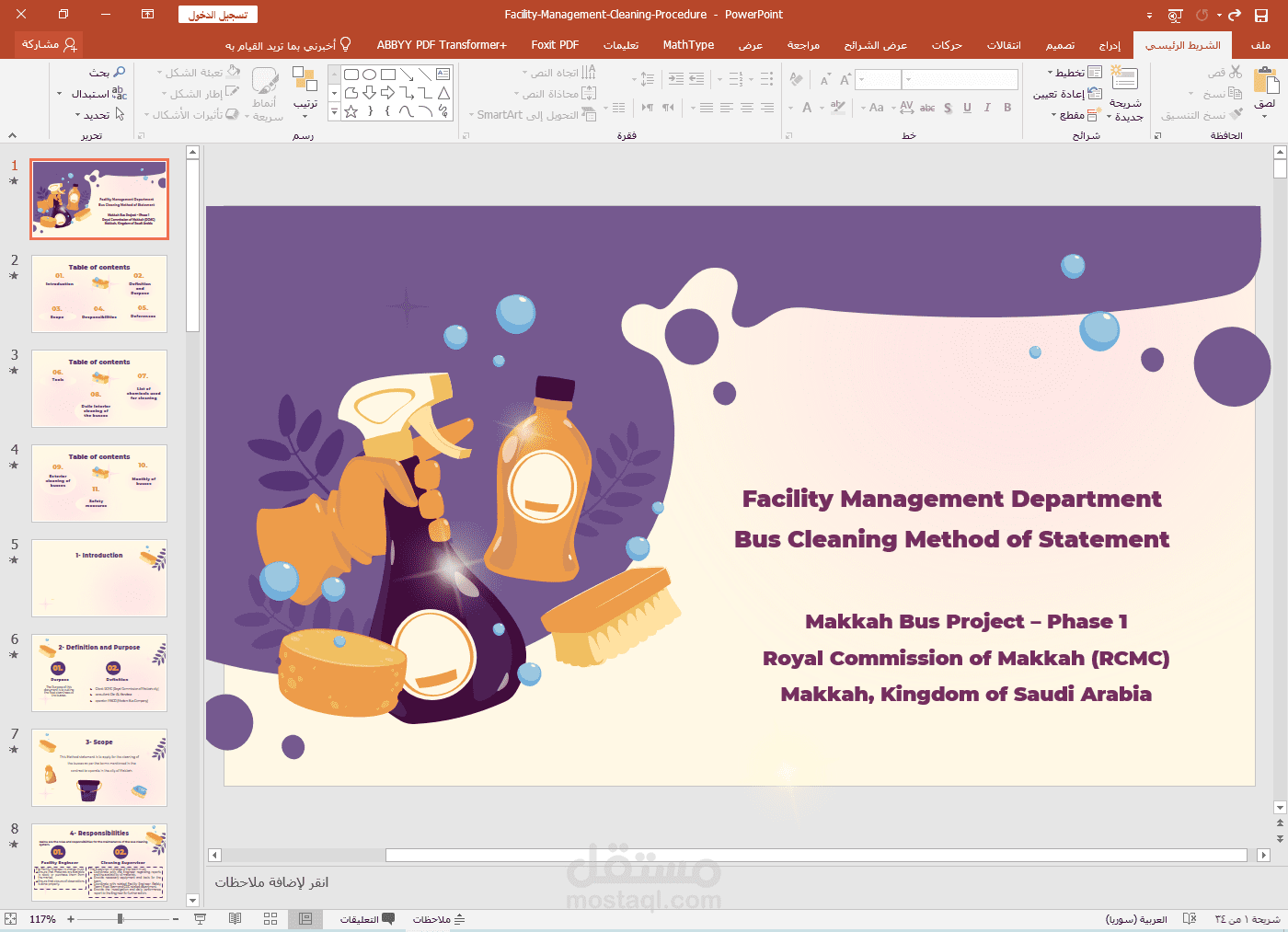
Task: Open the MathType tab
Action: click(x=688, y=44)
